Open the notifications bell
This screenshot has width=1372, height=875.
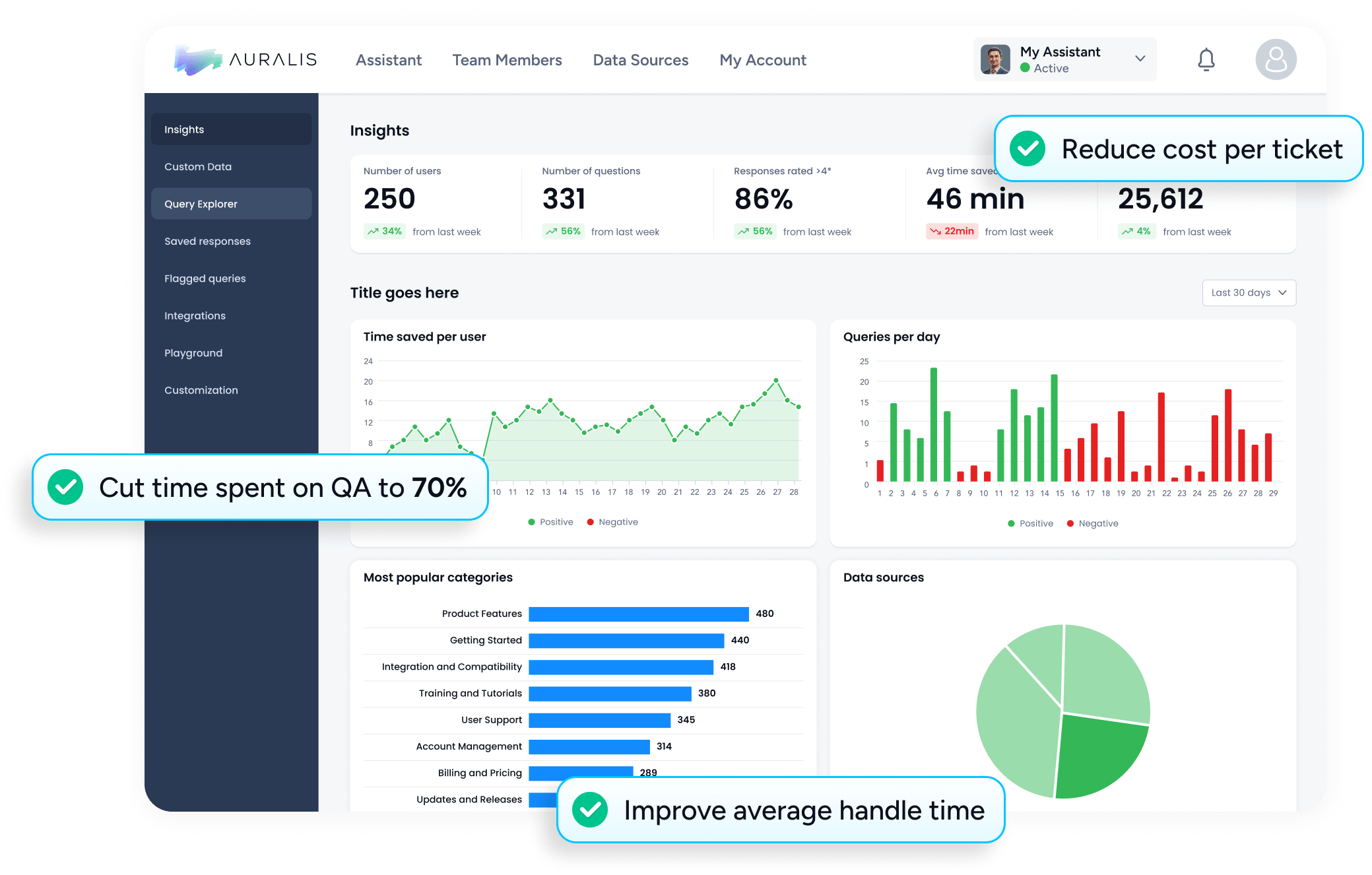coord(1206,60)
